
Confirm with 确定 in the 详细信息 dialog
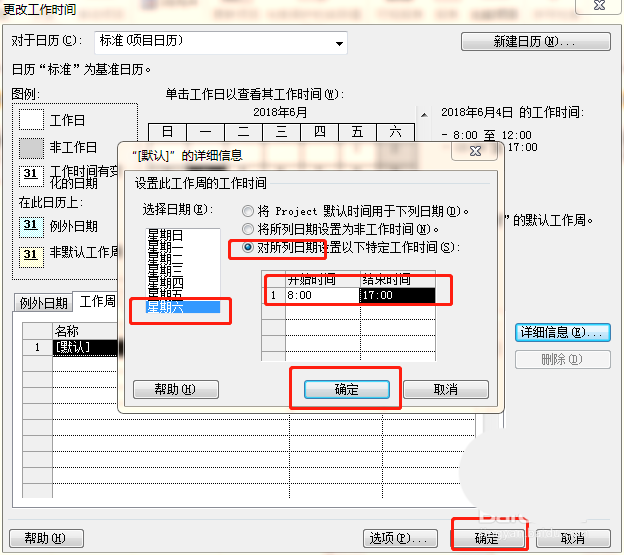pyautogui.click(x=345, y=389)
